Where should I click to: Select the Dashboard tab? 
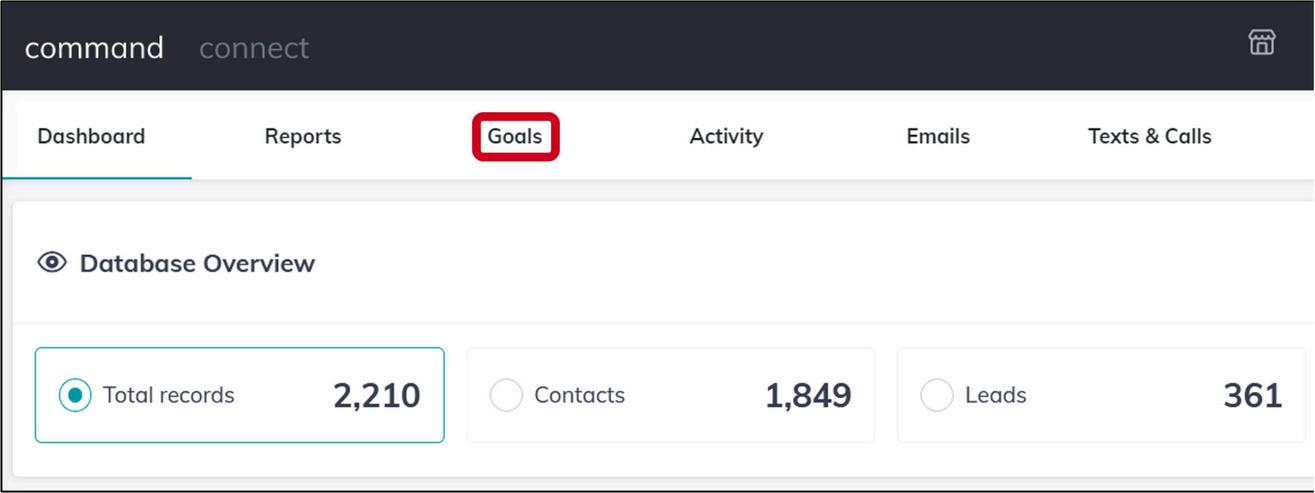tap(91, 136)
